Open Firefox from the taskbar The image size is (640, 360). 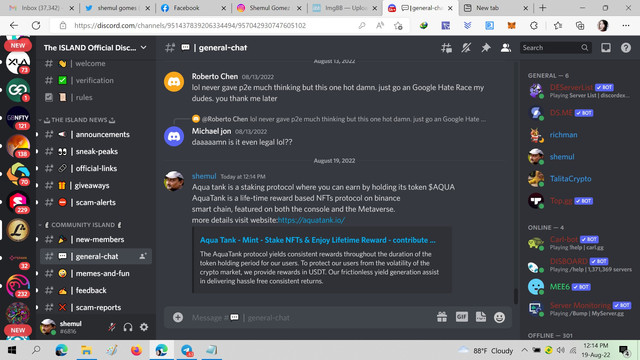point(136,350)
